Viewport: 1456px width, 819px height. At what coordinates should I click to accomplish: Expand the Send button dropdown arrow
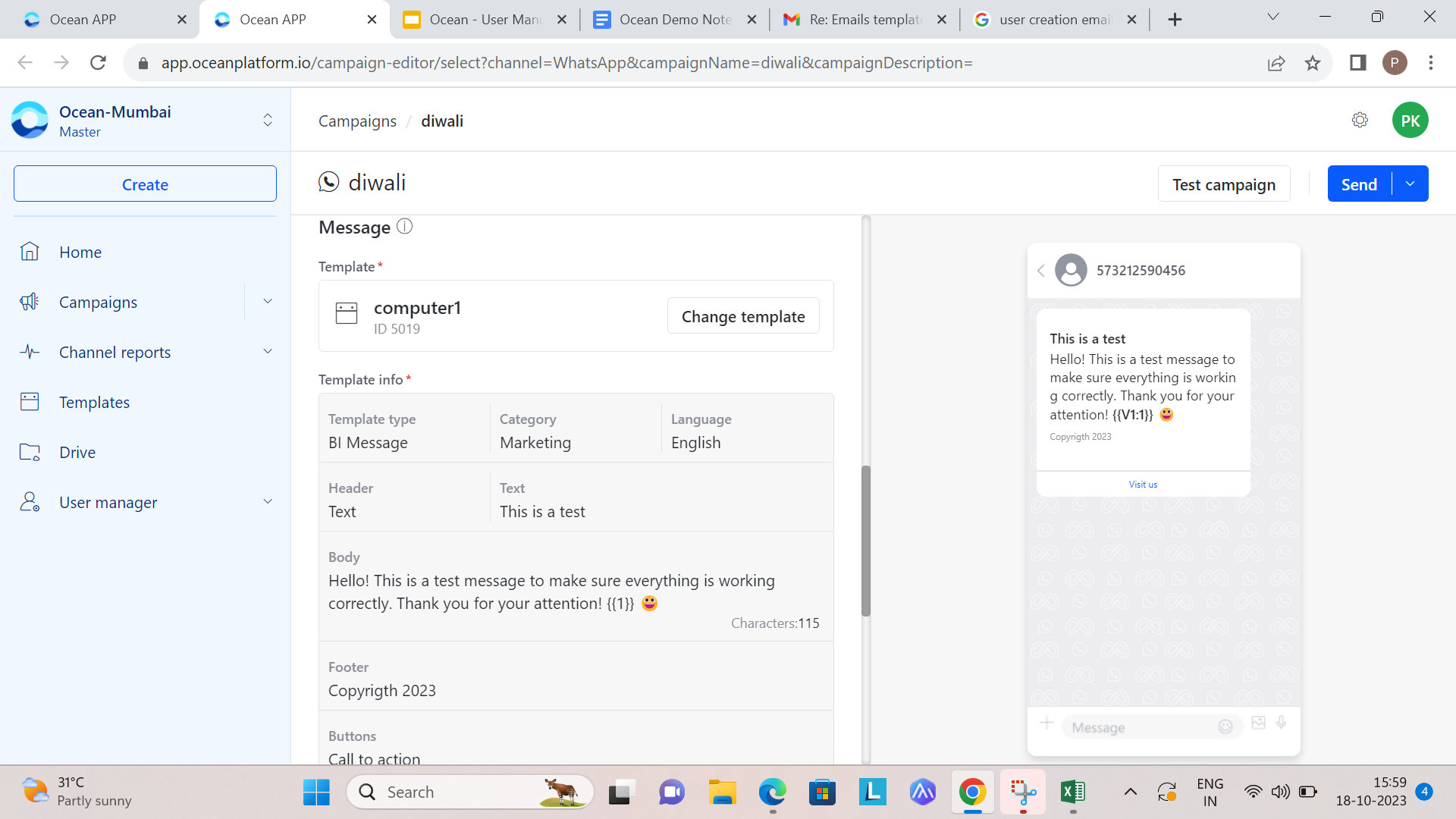1410,184
